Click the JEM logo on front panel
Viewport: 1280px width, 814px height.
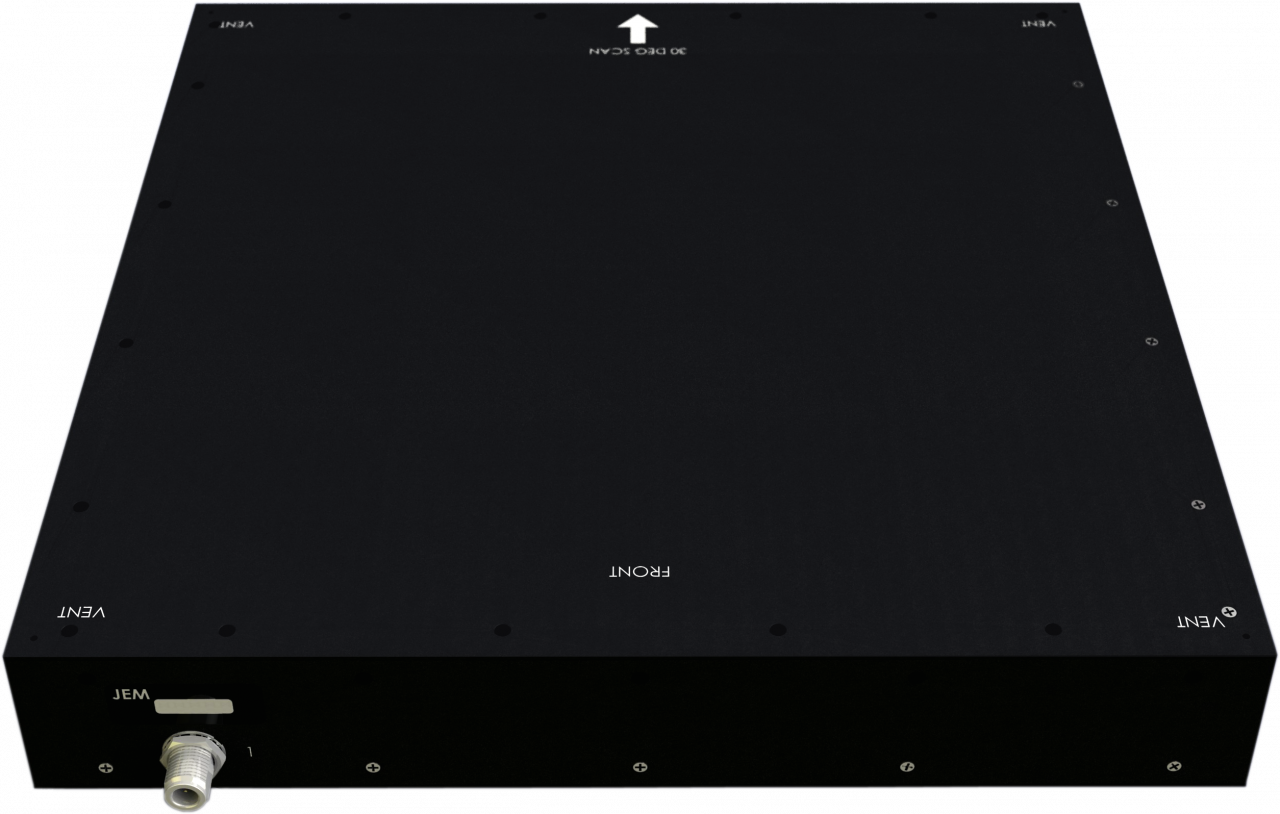(x=132, y=691)
